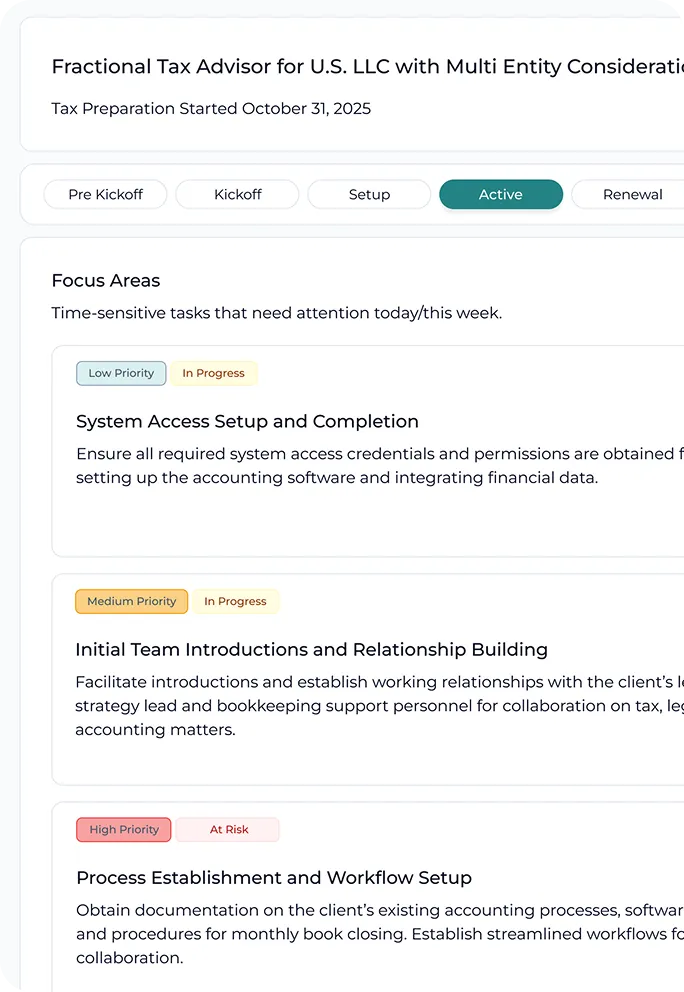
Task: Switch to the Pre Kickoff stage tab
Action: click(x=105, y=194)
